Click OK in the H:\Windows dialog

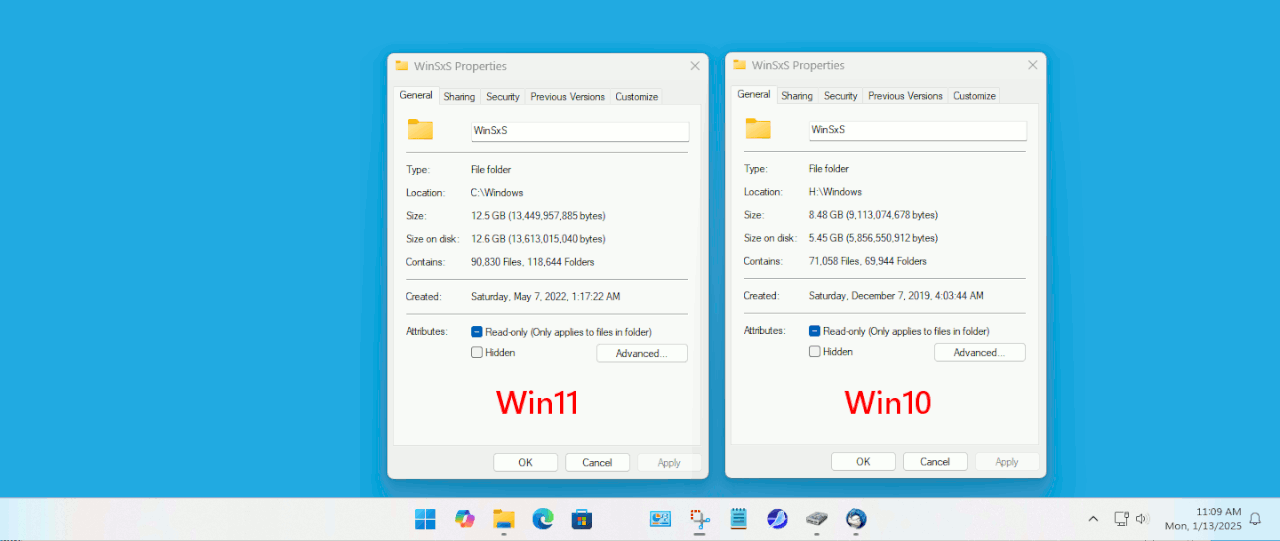pos(863,461)
